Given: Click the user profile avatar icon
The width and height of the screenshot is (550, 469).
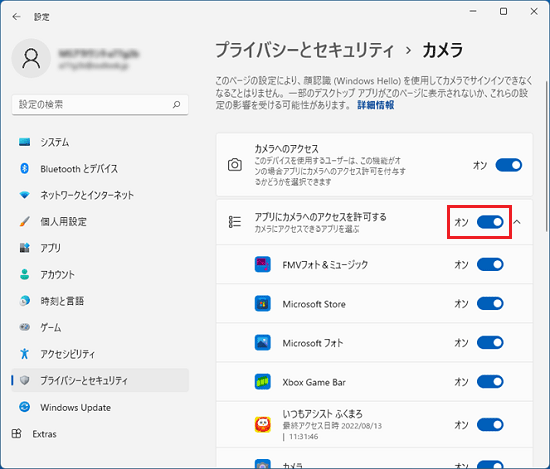Looking at the screenshot, I should 31,58.
